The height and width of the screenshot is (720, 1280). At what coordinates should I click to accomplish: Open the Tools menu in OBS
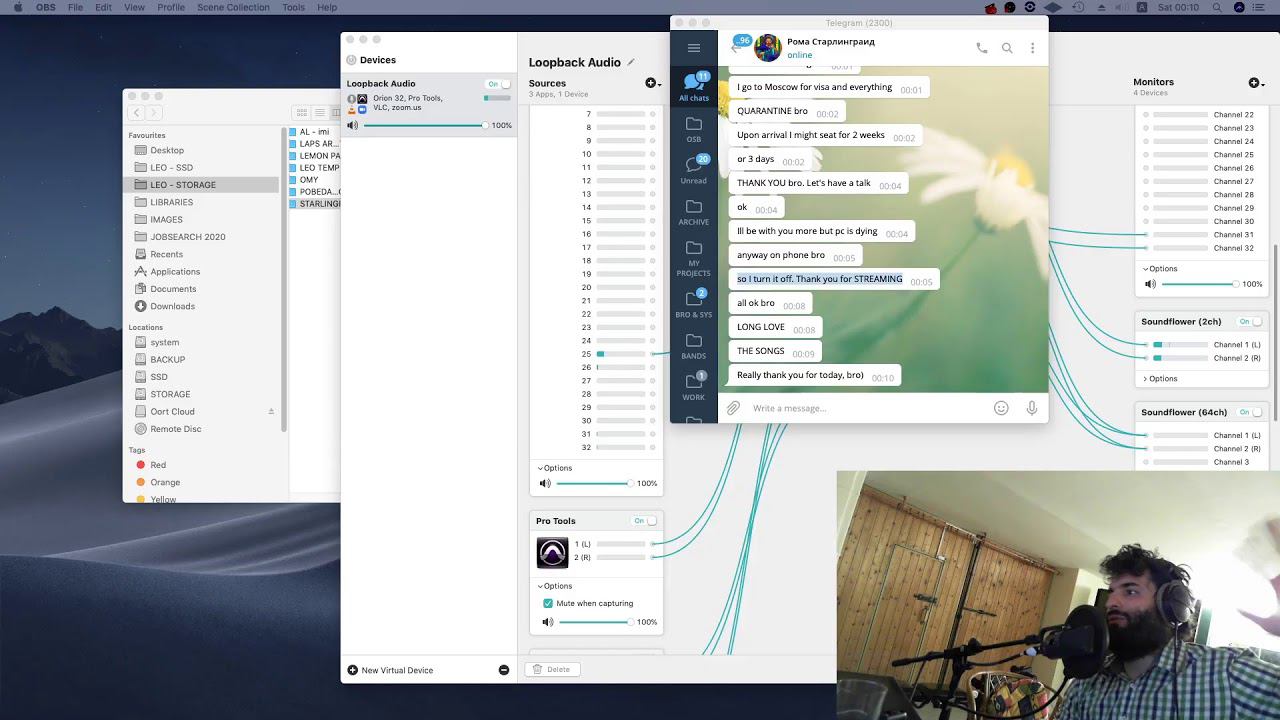point(293,7)
